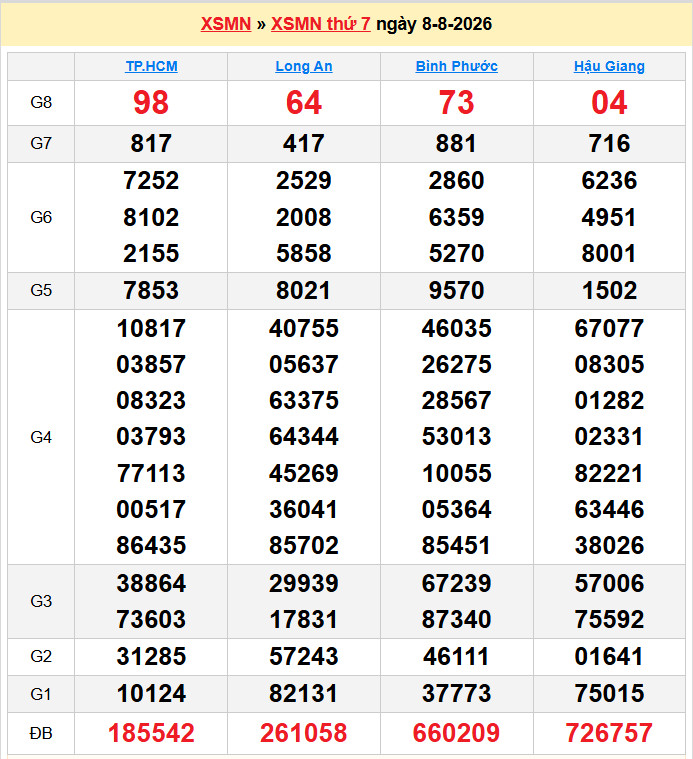Image resolution: width=693 pixels, height=759 pixels.
Task: Click special prize number 261058
Action: click(x=304, y=733)
